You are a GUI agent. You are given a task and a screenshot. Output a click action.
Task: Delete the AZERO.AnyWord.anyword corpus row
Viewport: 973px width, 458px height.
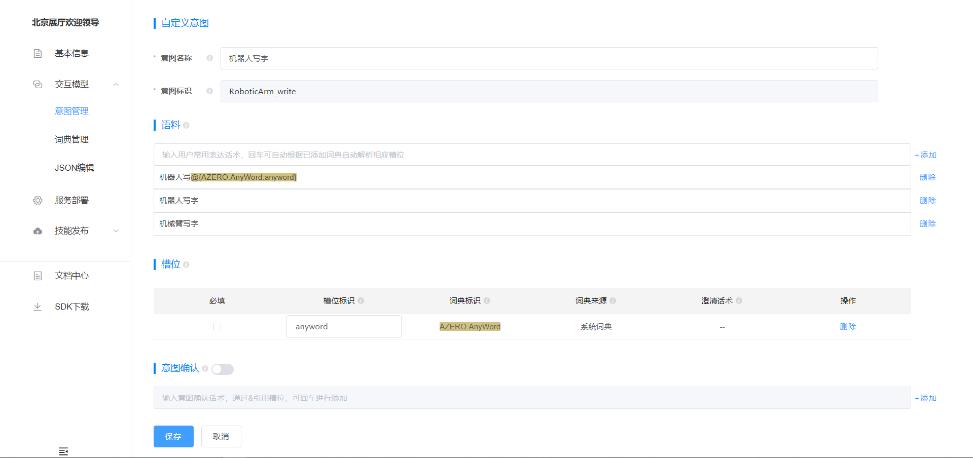pyautogui.click(x=927, y=177)
